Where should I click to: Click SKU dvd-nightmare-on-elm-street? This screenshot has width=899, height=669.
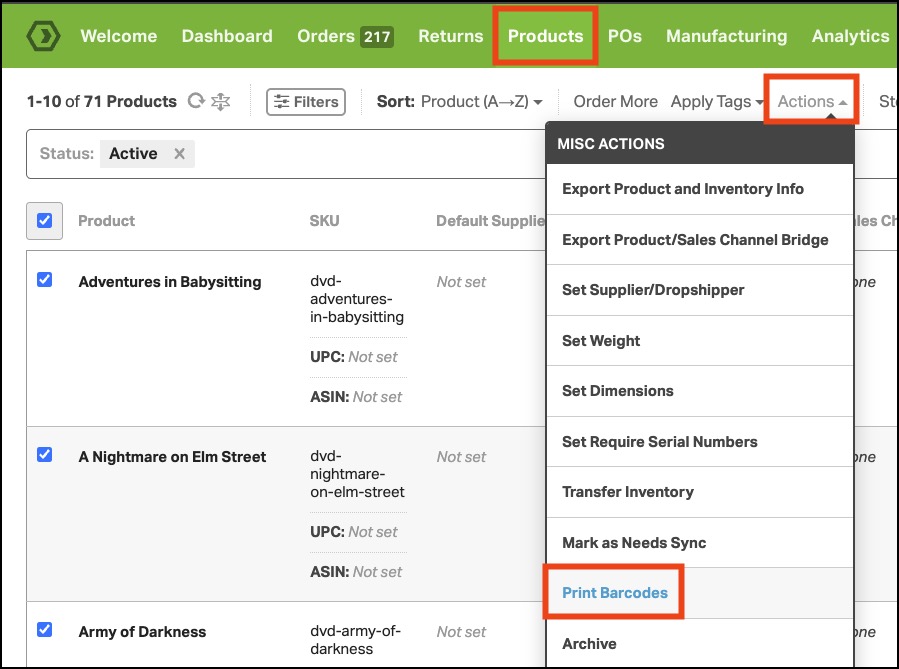click(x=357, y=474)
